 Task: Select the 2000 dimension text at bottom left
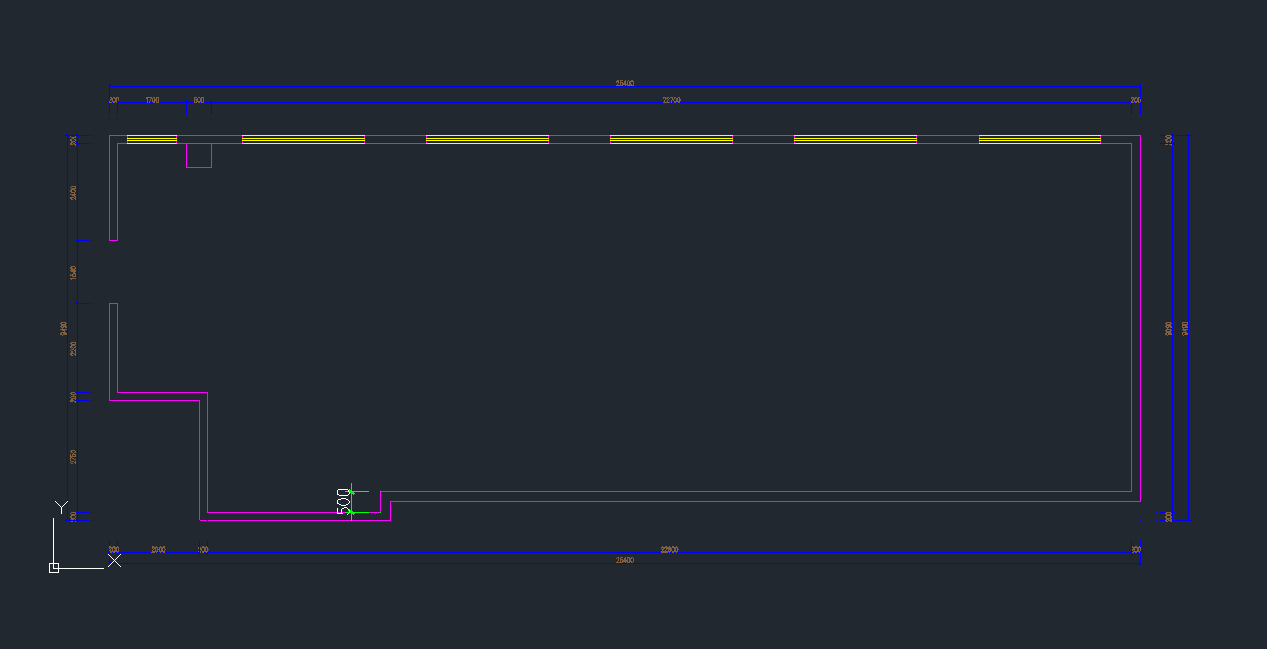pos(158,549)
